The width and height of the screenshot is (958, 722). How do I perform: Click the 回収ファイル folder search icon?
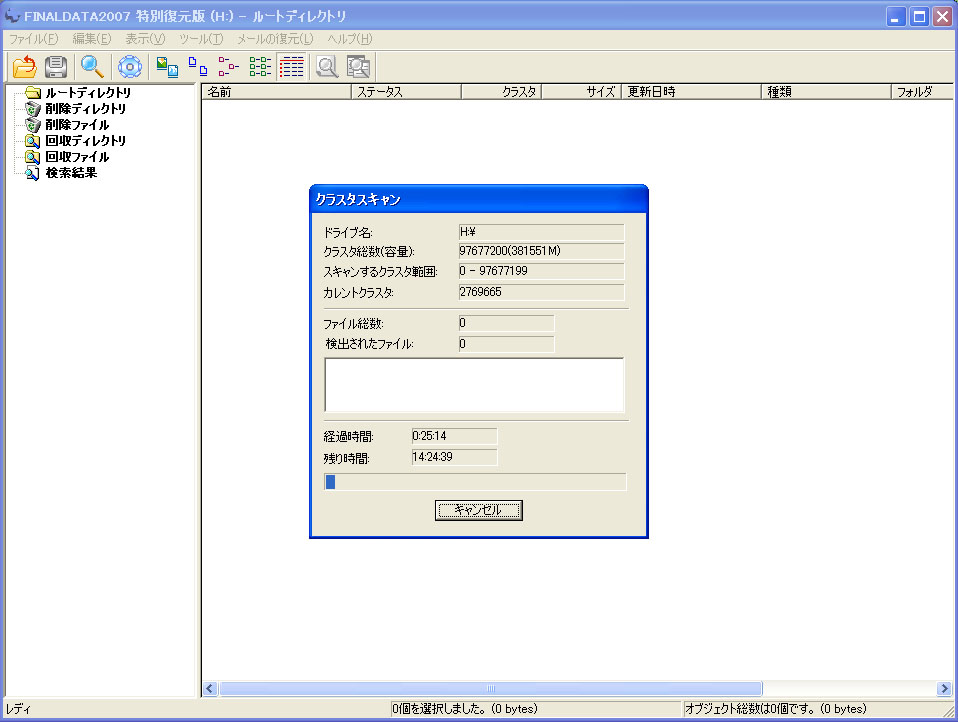point(33,157)
